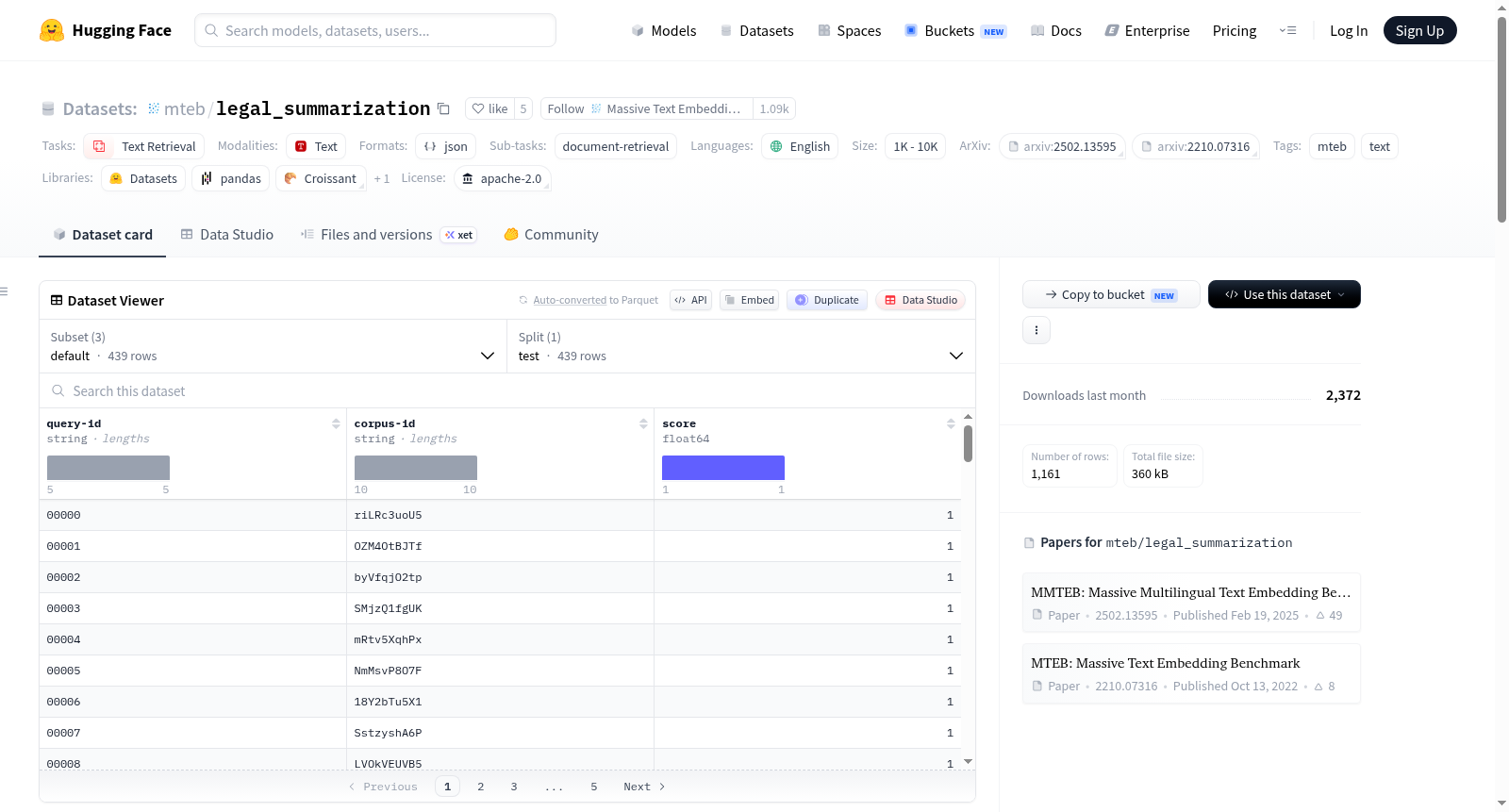Open the Buckets menu item

click(955, 30)
